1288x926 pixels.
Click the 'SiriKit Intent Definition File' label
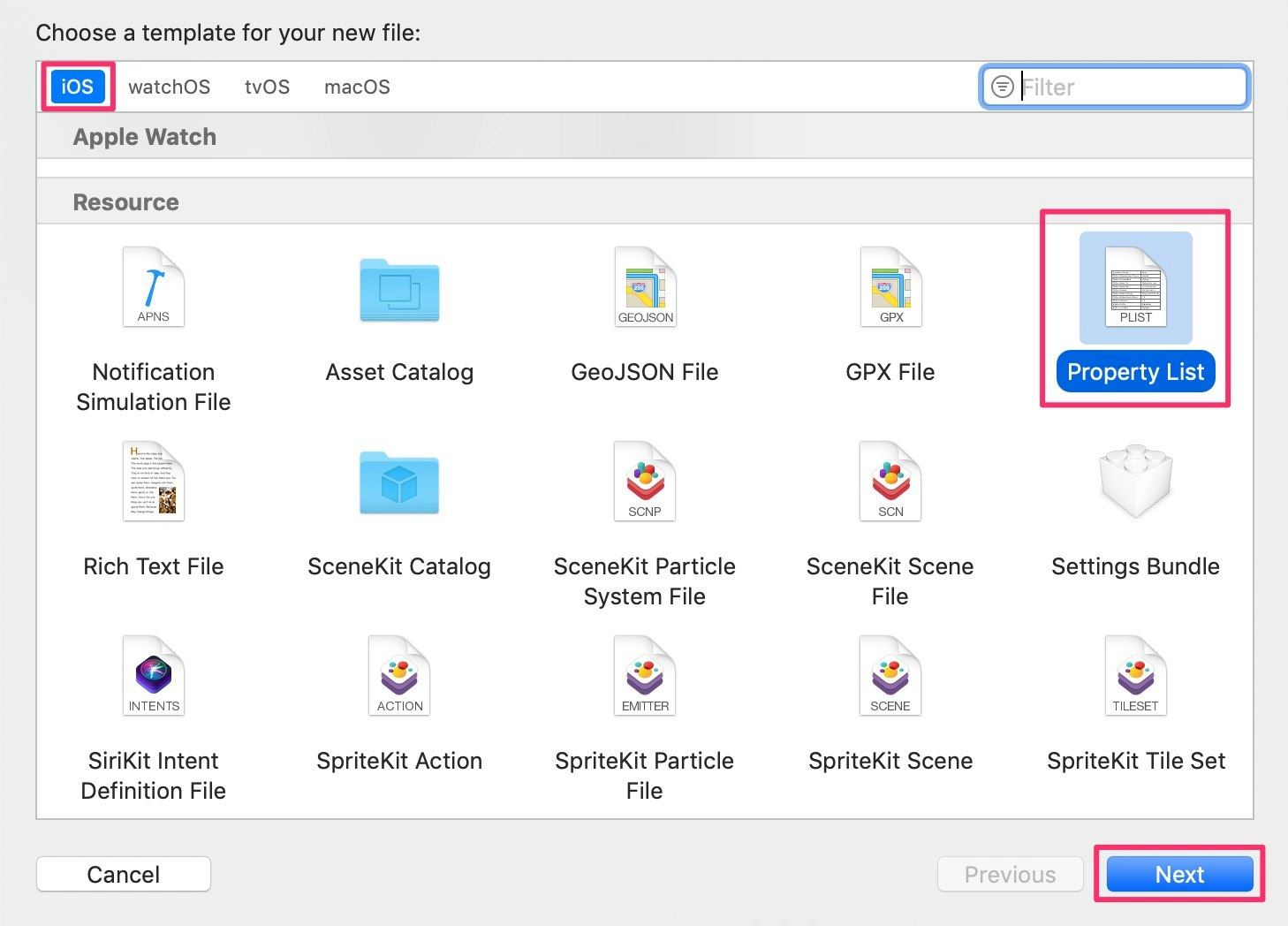(154, 776)
